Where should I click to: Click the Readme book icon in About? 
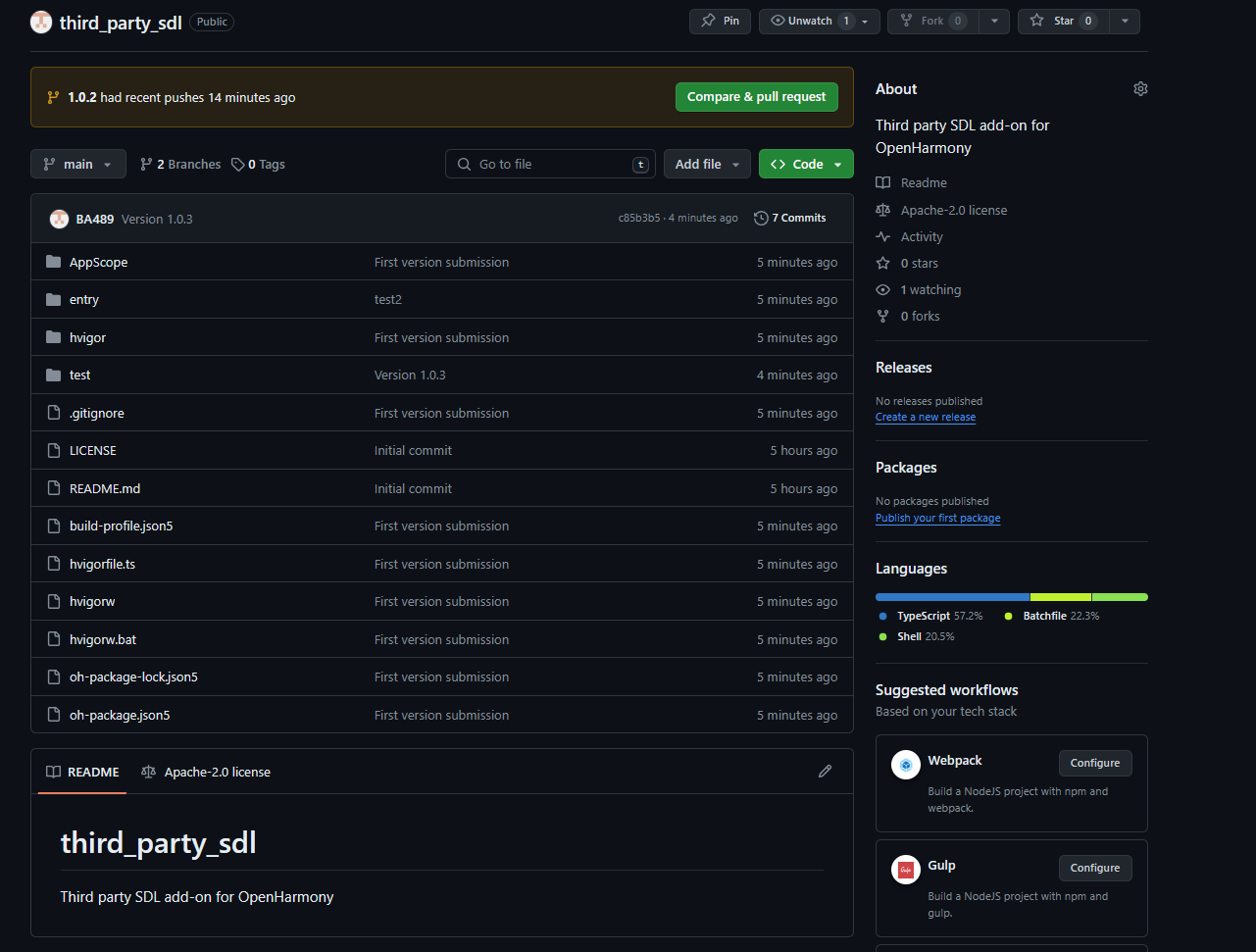(x=883, y=182)
